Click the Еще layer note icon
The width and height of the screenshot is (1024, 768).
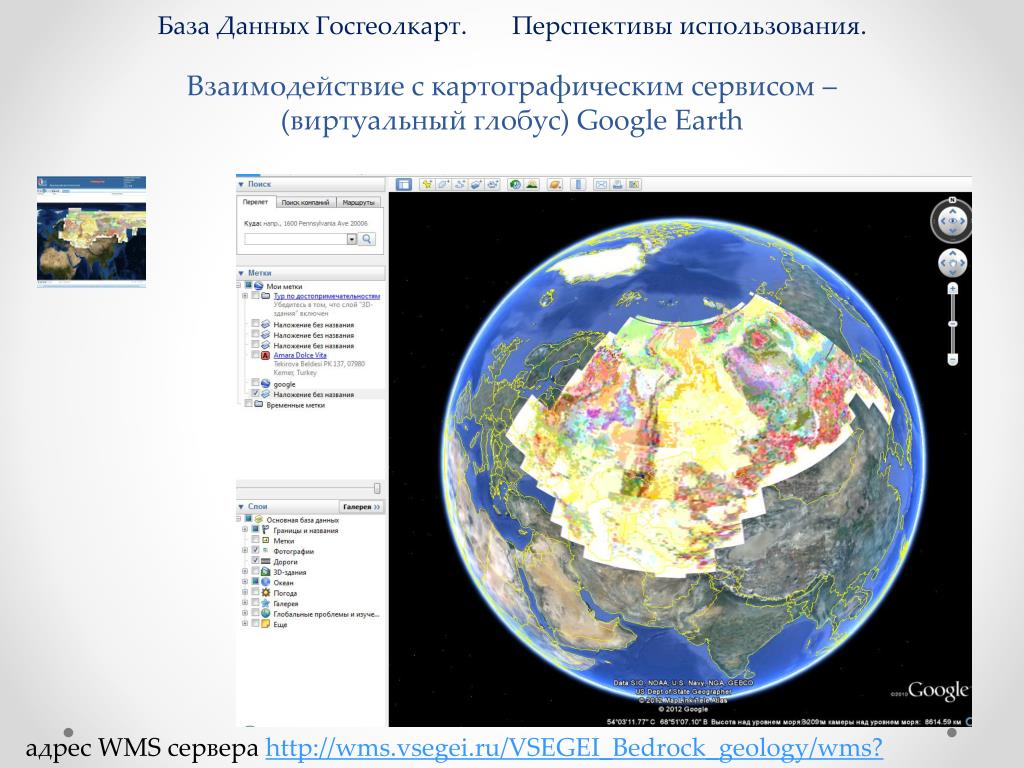coord(266,624)
